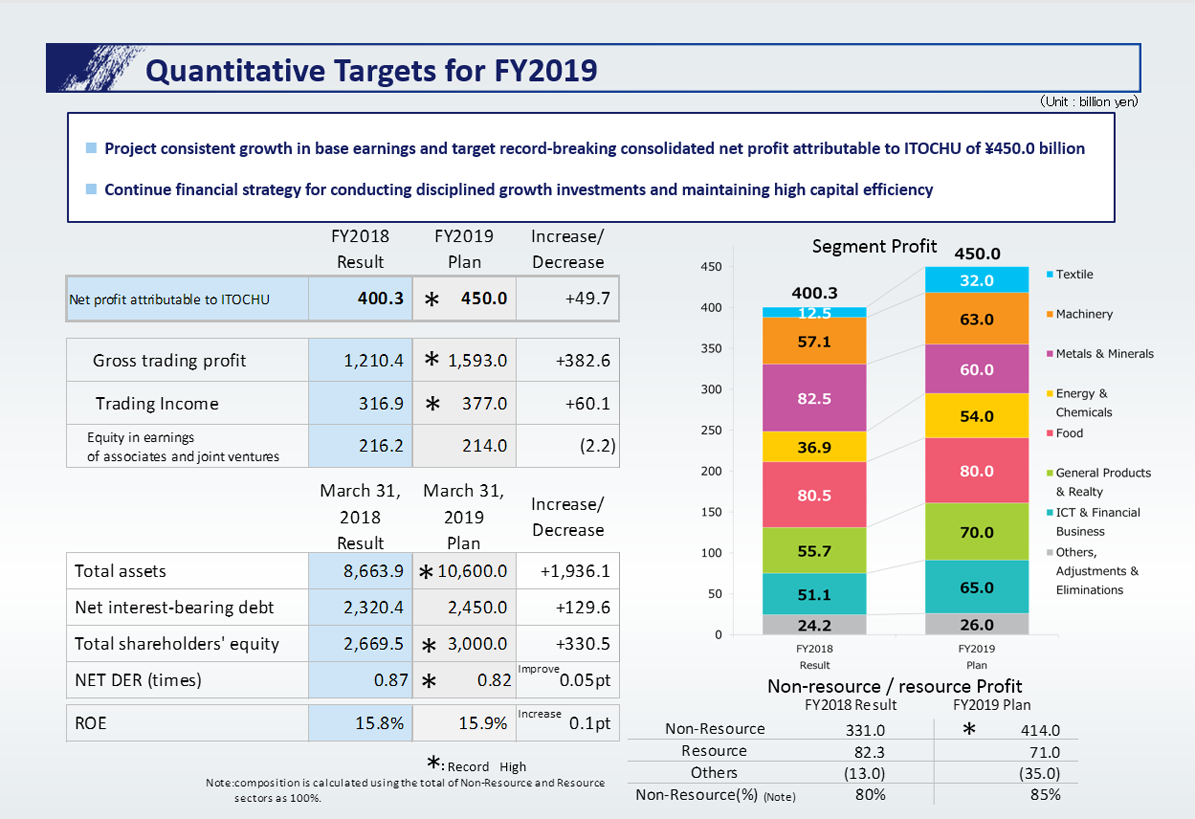Click the 316.9 trading income value
1195x819 pixels.
(381, 404)
